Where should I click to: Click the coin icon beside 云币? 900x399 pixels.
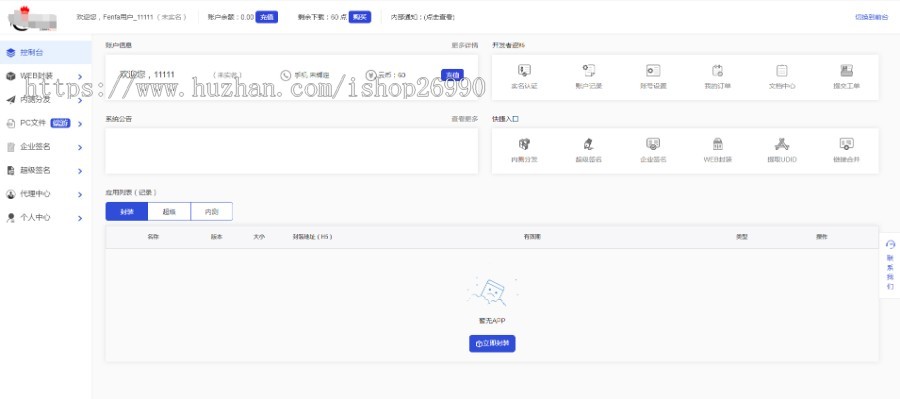point(370,75)
